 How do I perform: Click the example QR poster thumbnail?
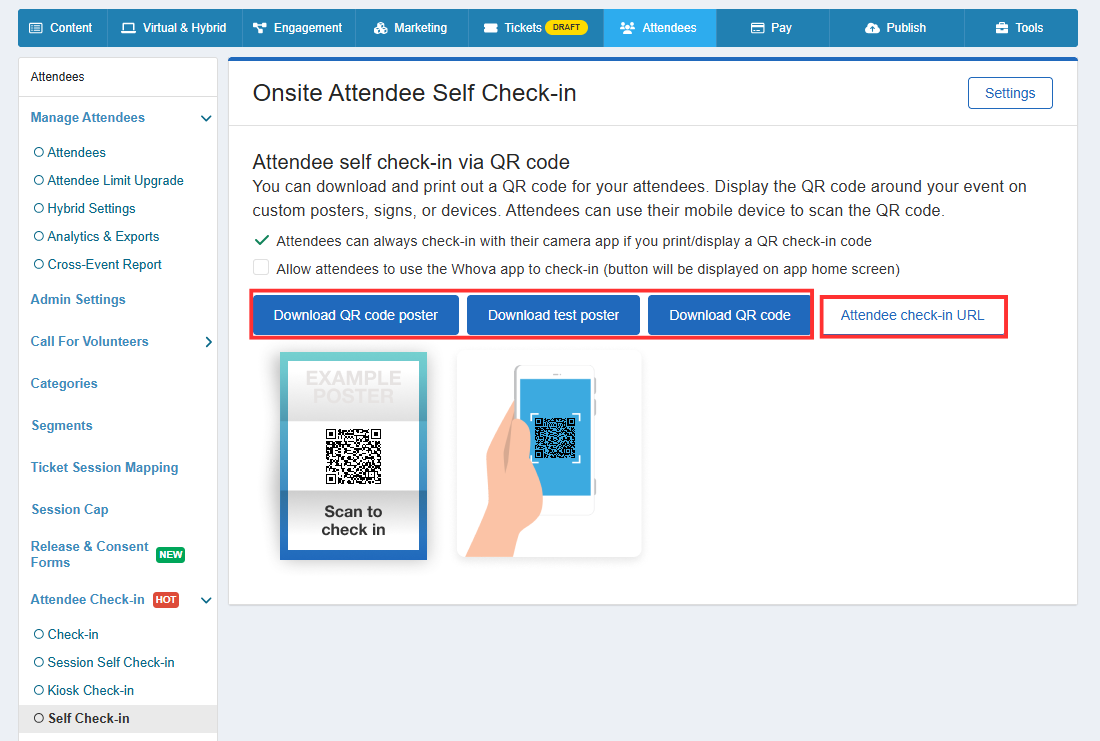354,456
